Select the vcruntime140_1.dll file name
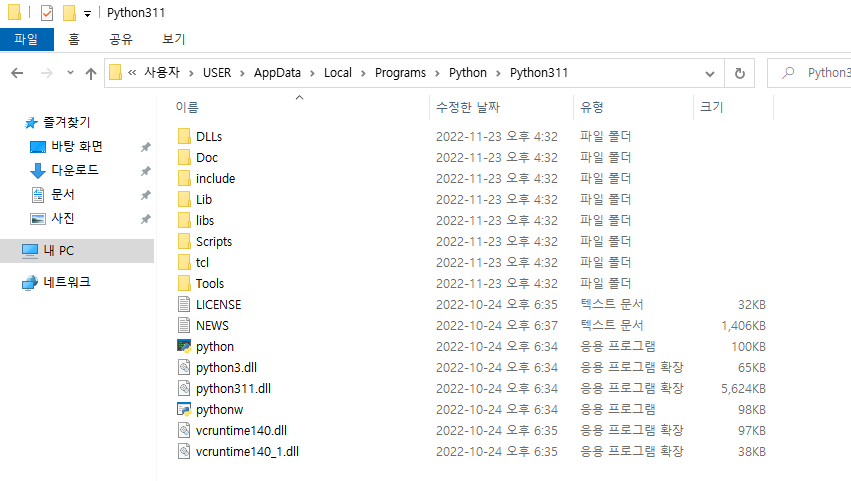This screenshot has width=851, height=481. (247, 452)
